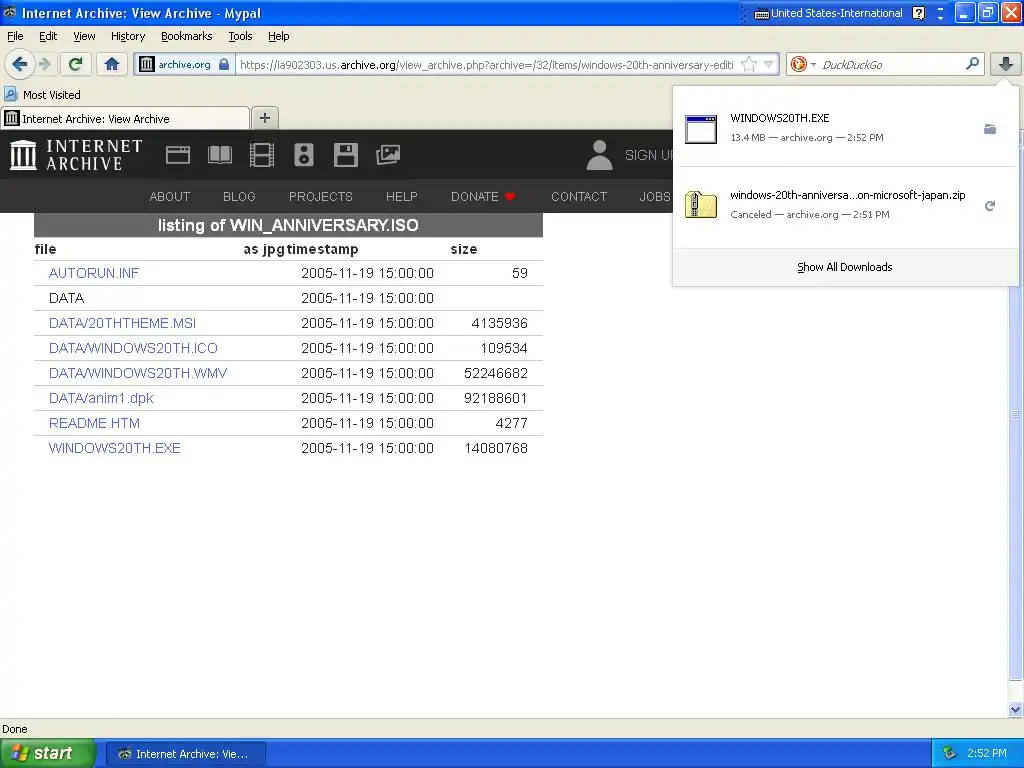Open the DATA/anim1.dpk link
The height and width of the screenshot is (768, 1024).
point(101,398)
